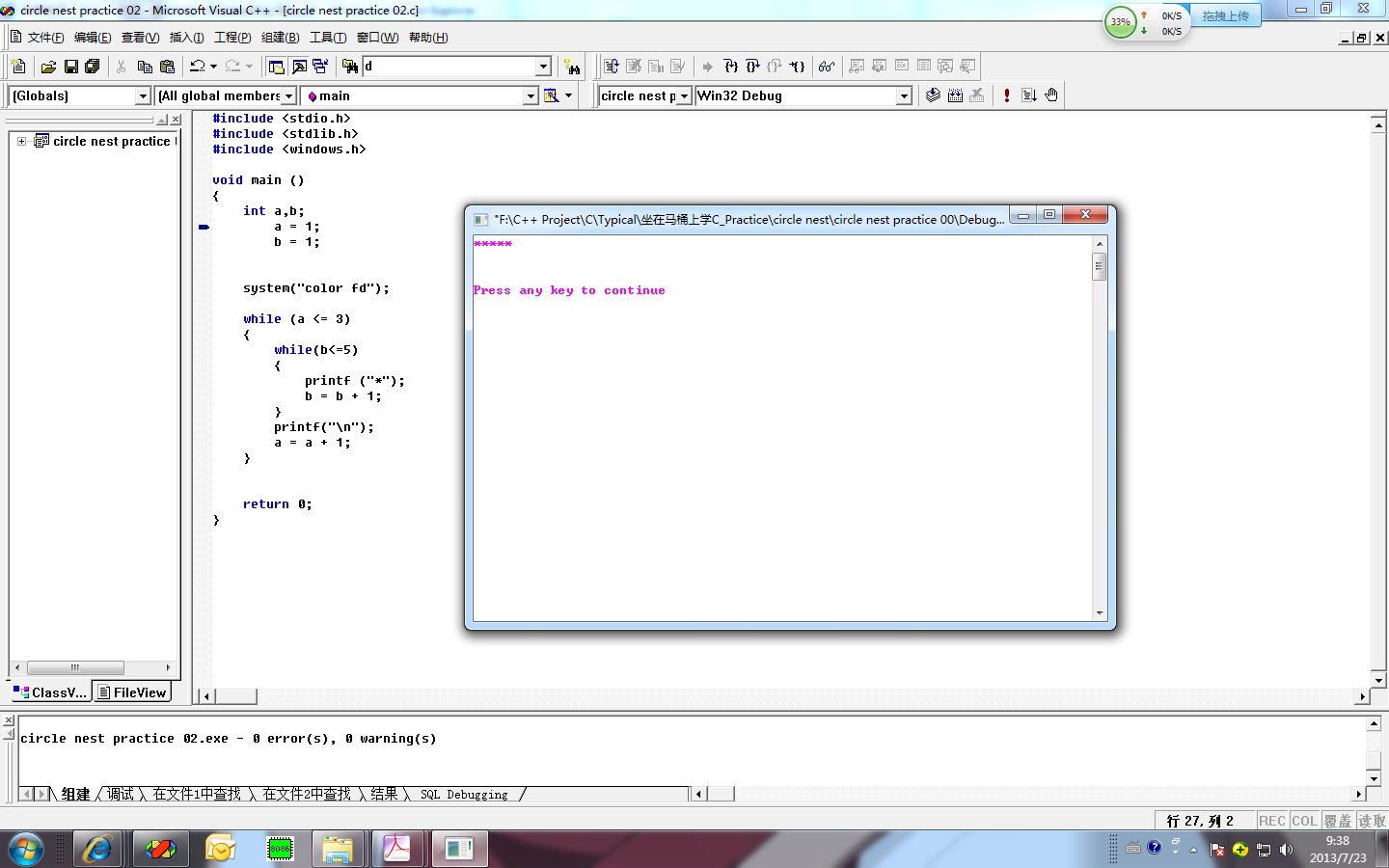1389x868 pixels.
Task: Open the 查看(V) menu
Action: click(x=140, y=38)
